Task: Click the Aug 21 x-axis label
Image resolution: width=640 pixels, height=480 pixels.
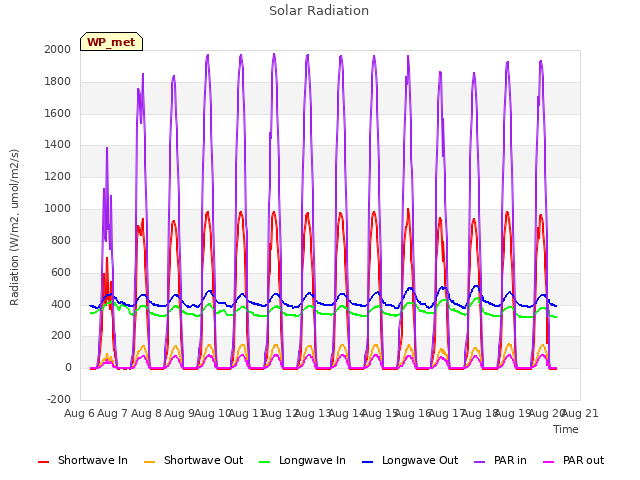Action: [x=580, y=413]
